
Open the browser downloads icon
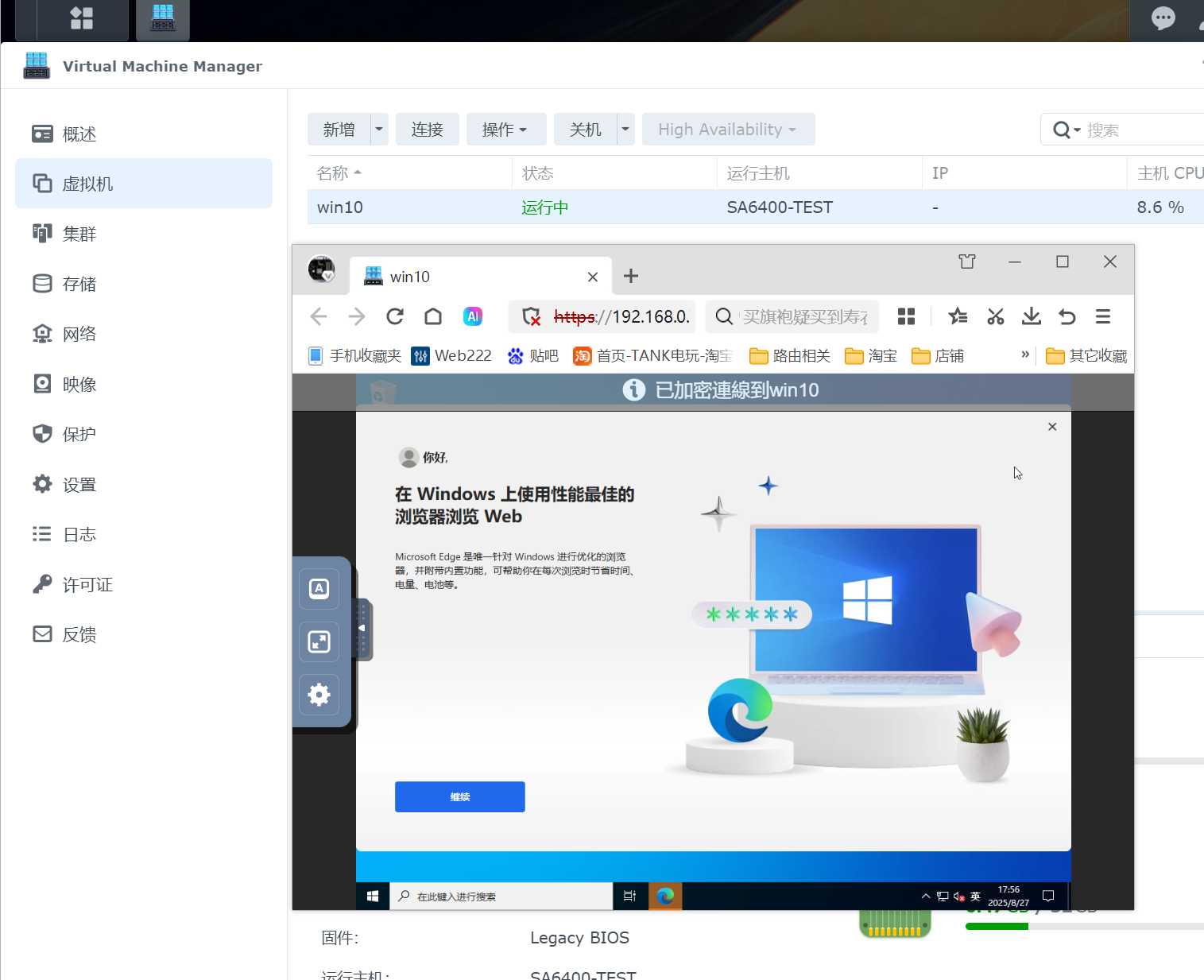[1032, 316]
